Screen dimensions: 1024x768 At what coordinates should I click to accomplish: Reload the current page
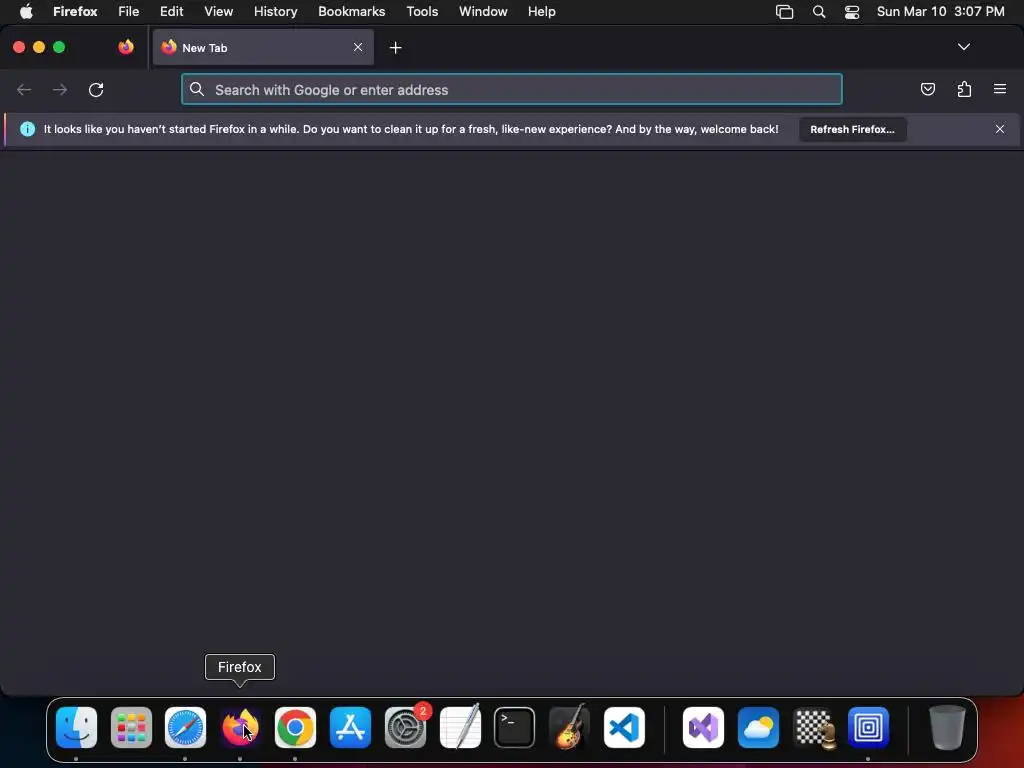click(x=96, y=89)
